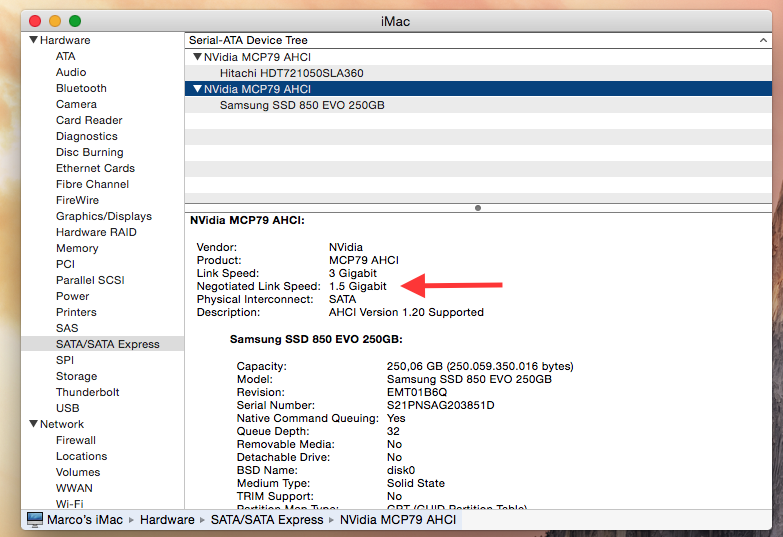Open FireWire info
The image size is (783, 537).
pyautogui.click(x=77, y=200)
